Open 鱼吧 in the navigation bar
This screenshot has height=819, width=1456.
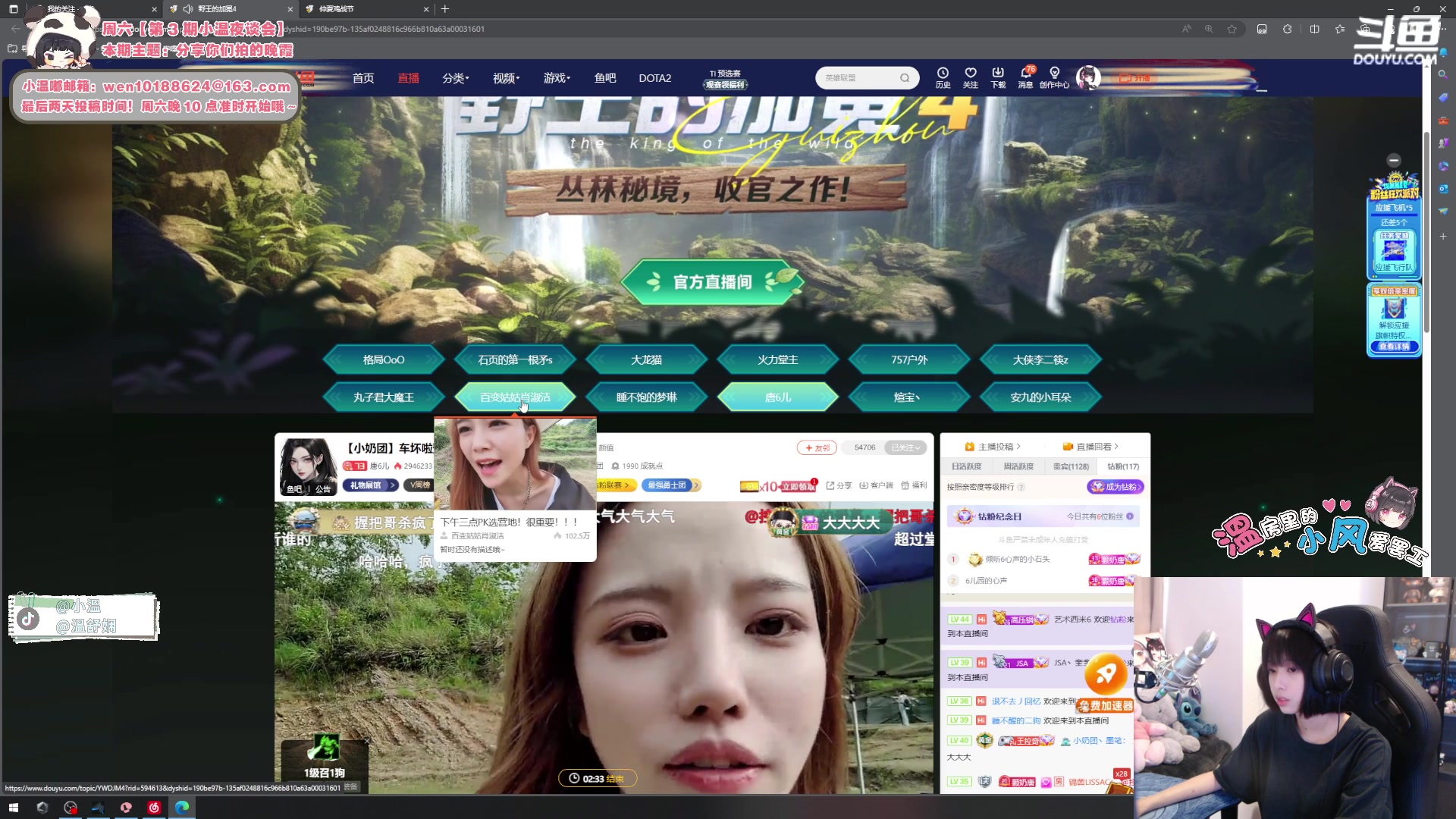(605, 78)
